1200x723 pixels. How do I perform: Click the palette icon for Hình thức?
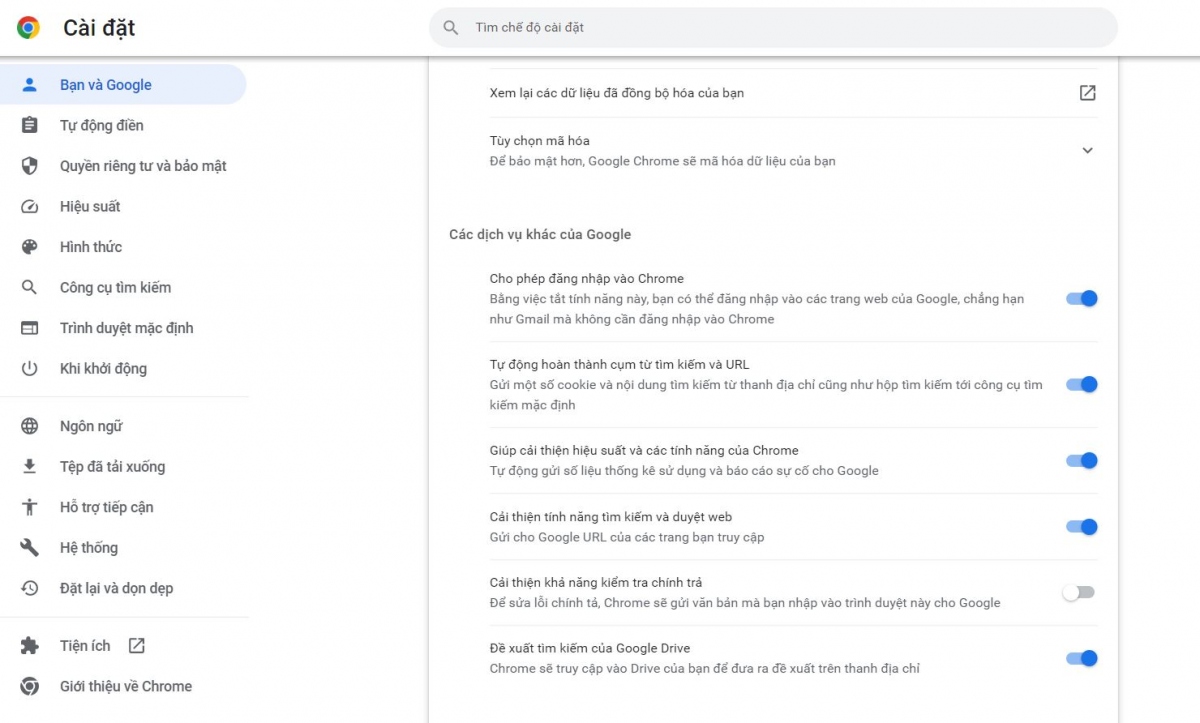30,247
